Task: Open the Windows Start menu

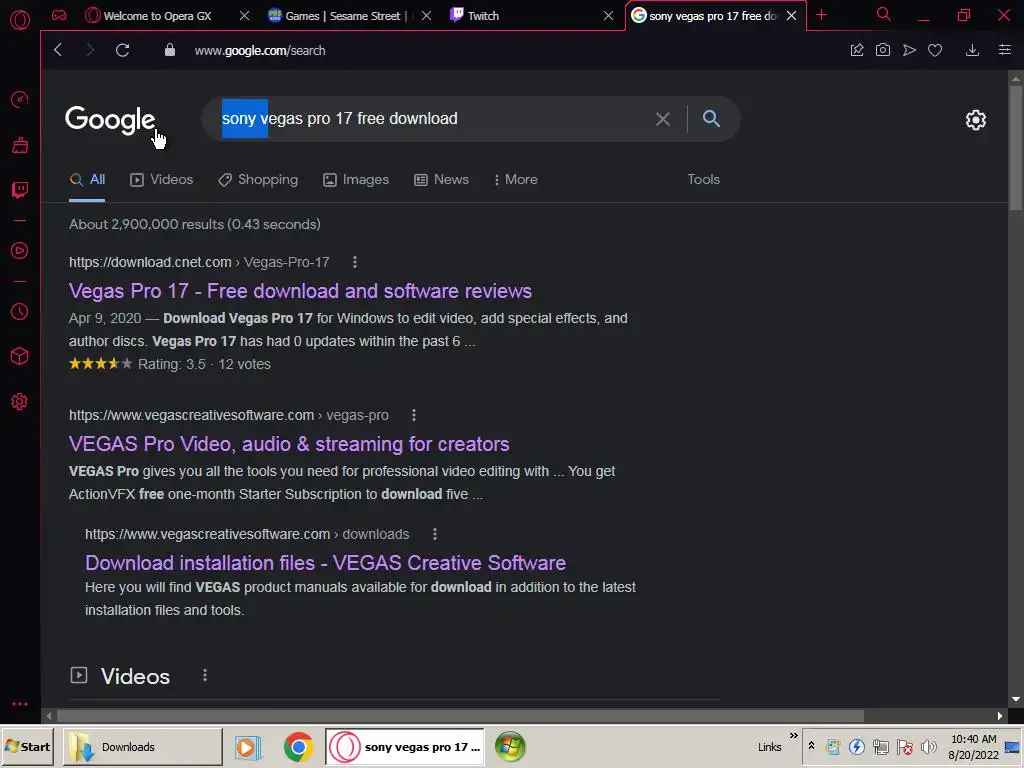Action: pyautogui.click(x=27, y=747)
